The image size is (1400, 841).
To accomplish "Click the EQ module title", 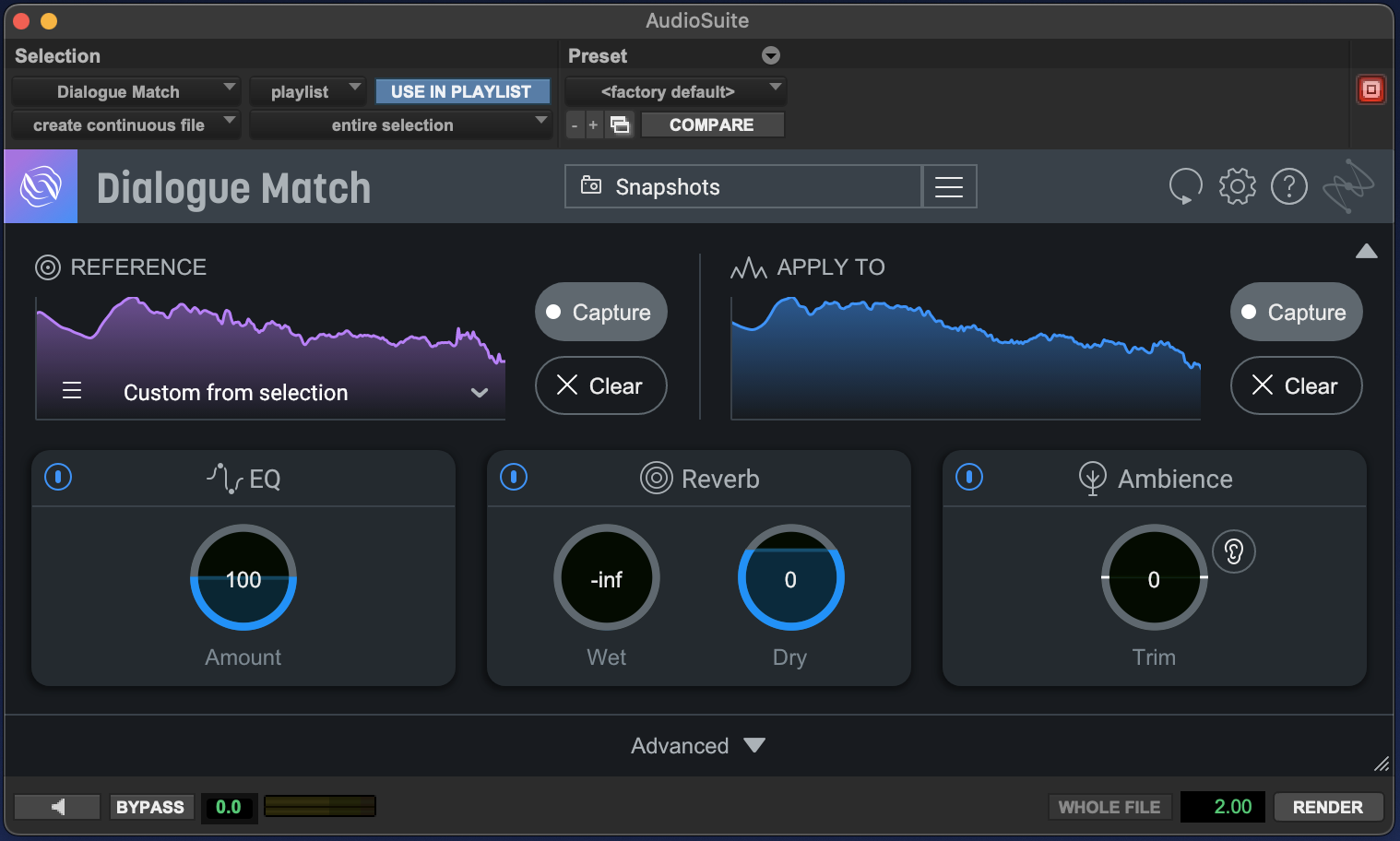I will click(x=264, y=479).
